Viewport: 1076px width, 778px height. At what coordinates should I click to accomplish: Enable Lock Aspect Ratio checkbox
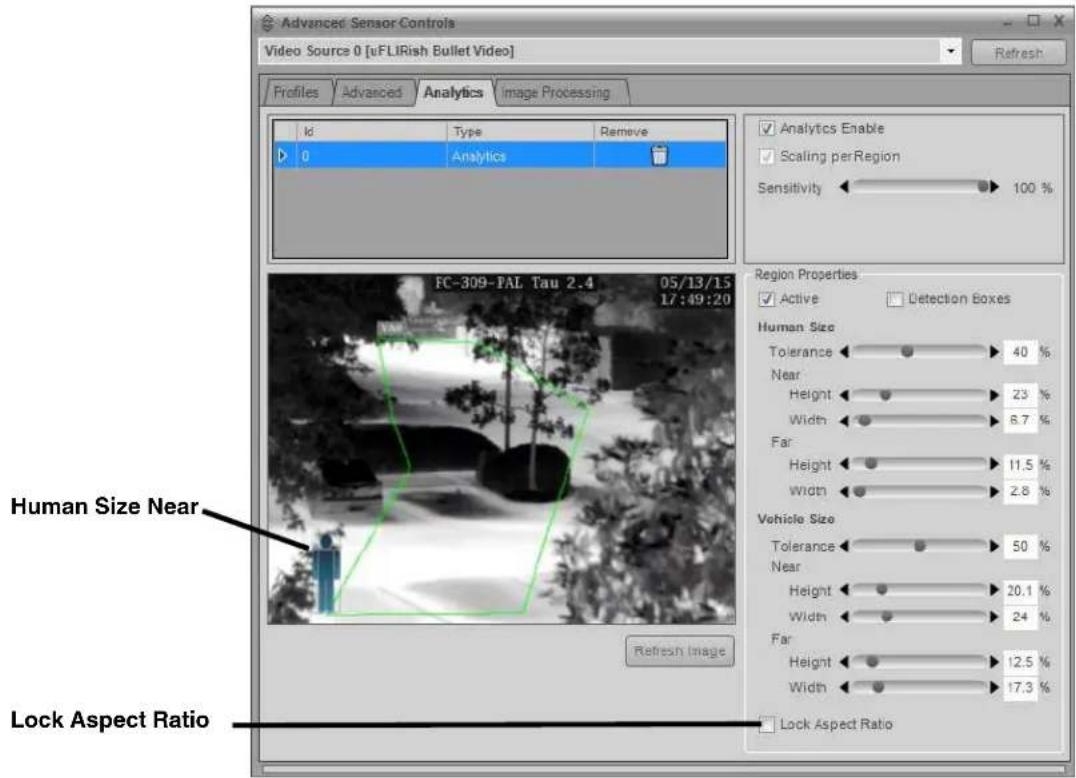(x=767, y=724)
